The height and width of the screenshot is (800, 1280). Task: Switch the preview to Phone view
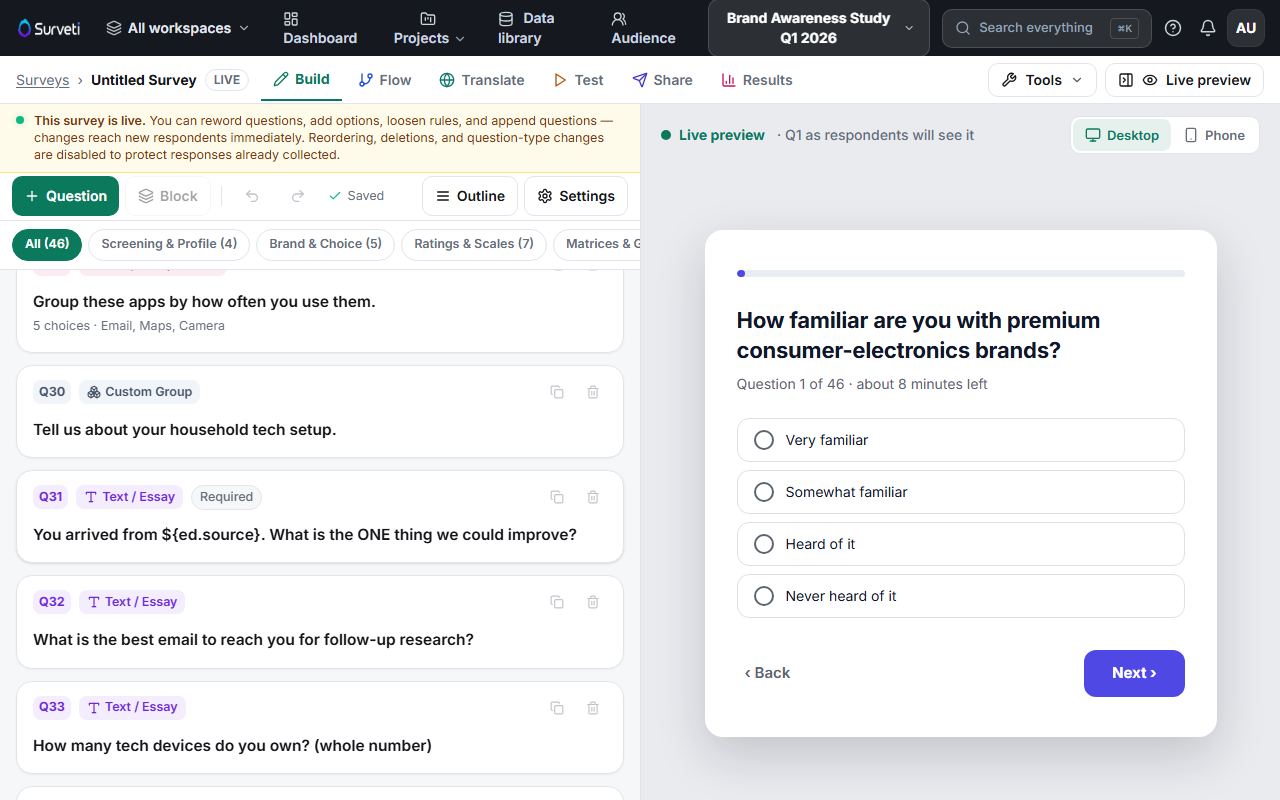[1215, 135]
